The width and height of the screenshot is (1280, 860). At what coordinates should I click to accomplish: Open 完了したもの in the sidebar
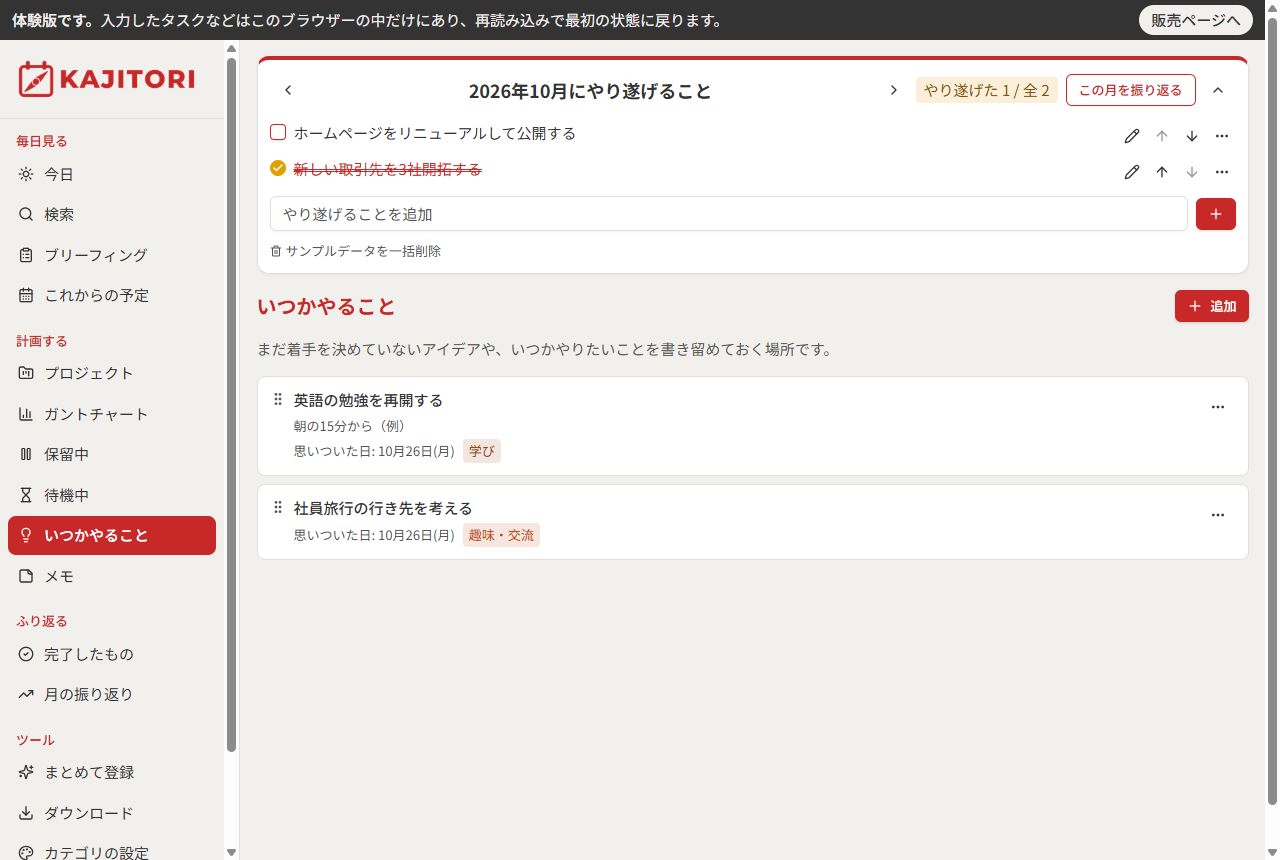(112, 654)
